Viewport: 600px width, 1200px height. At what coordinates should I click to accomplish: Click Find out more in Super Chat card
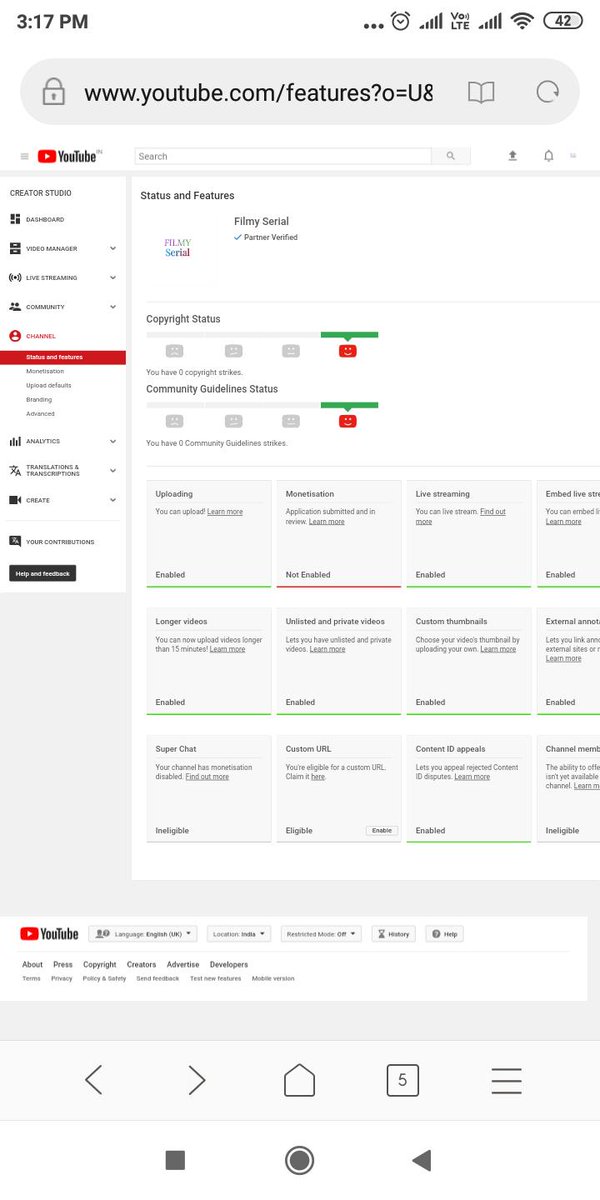[207, 777]
